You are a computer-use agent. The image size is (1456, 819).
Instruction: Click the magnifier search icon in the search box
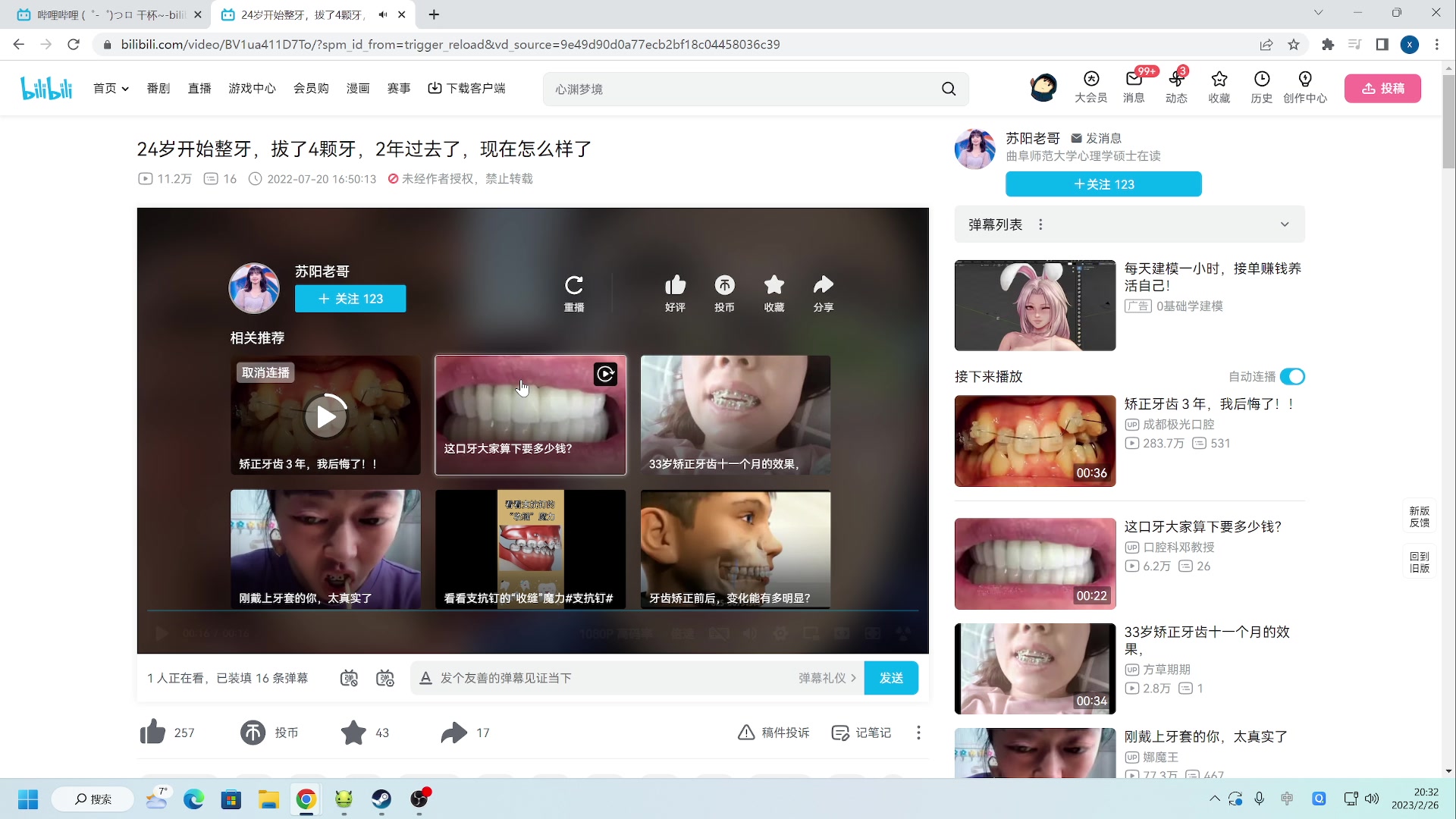(x=949, y=89)
